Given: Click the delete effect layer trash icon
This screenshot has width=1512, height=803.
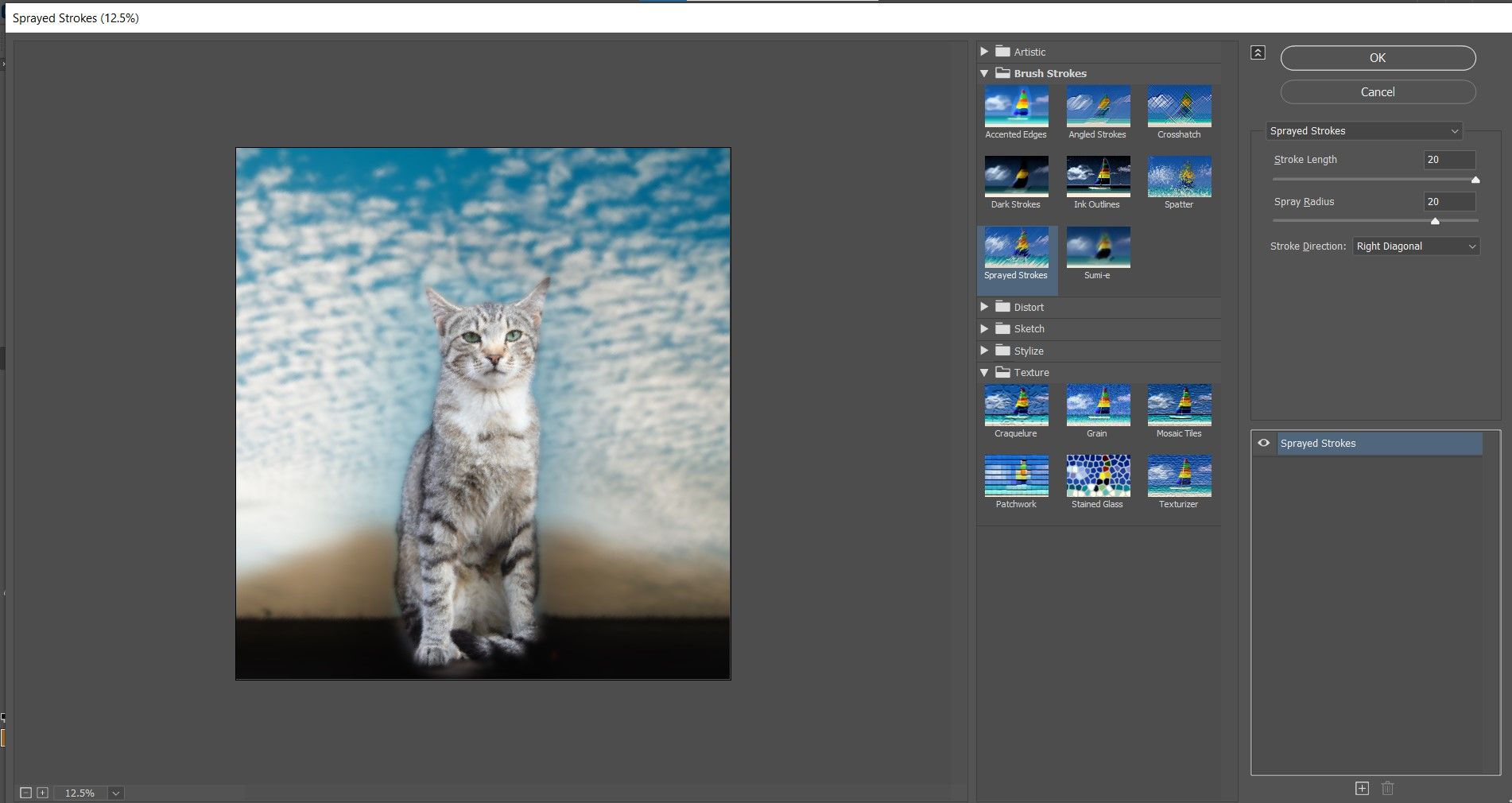Looking at the screenshot, I should point(1387,788).
